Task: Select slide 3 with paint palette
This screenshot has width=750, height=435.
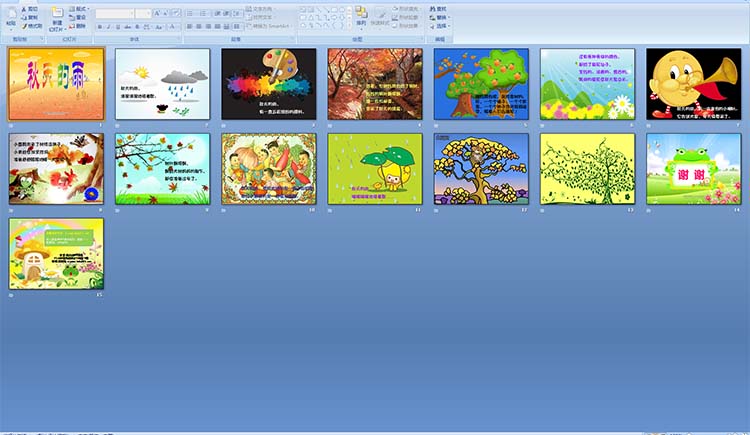Action: [x=269, y=84]
